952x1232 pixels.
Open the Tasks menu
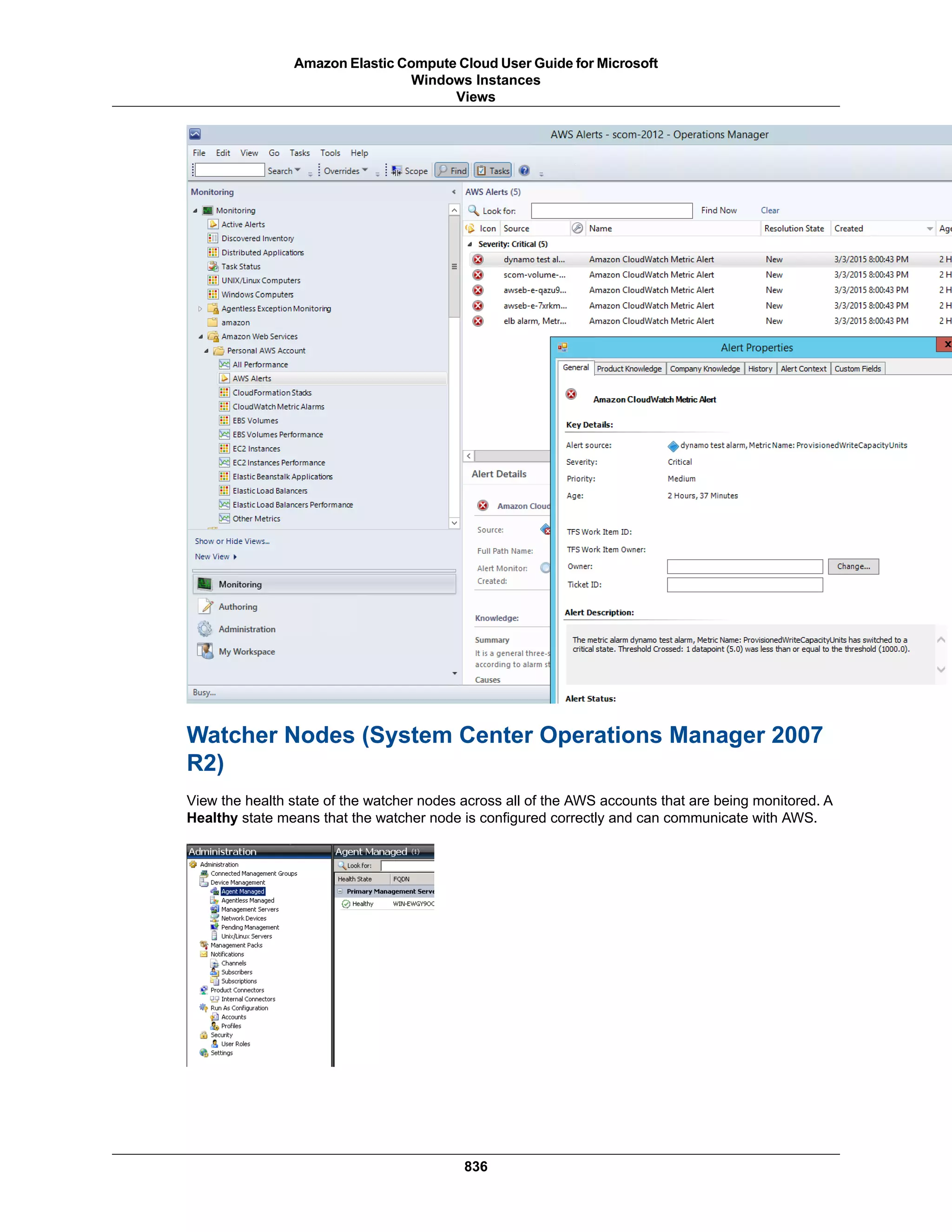[299, 153]
